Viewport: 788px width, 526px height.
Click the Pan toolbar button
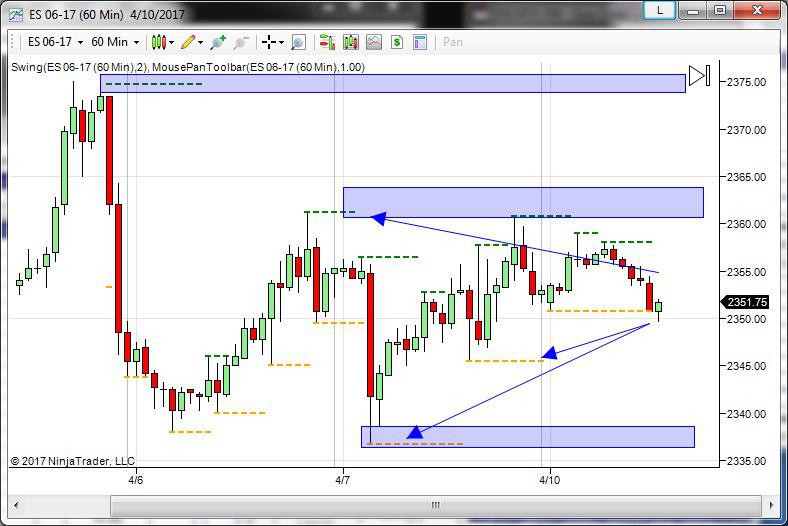(x=453, y=42)
